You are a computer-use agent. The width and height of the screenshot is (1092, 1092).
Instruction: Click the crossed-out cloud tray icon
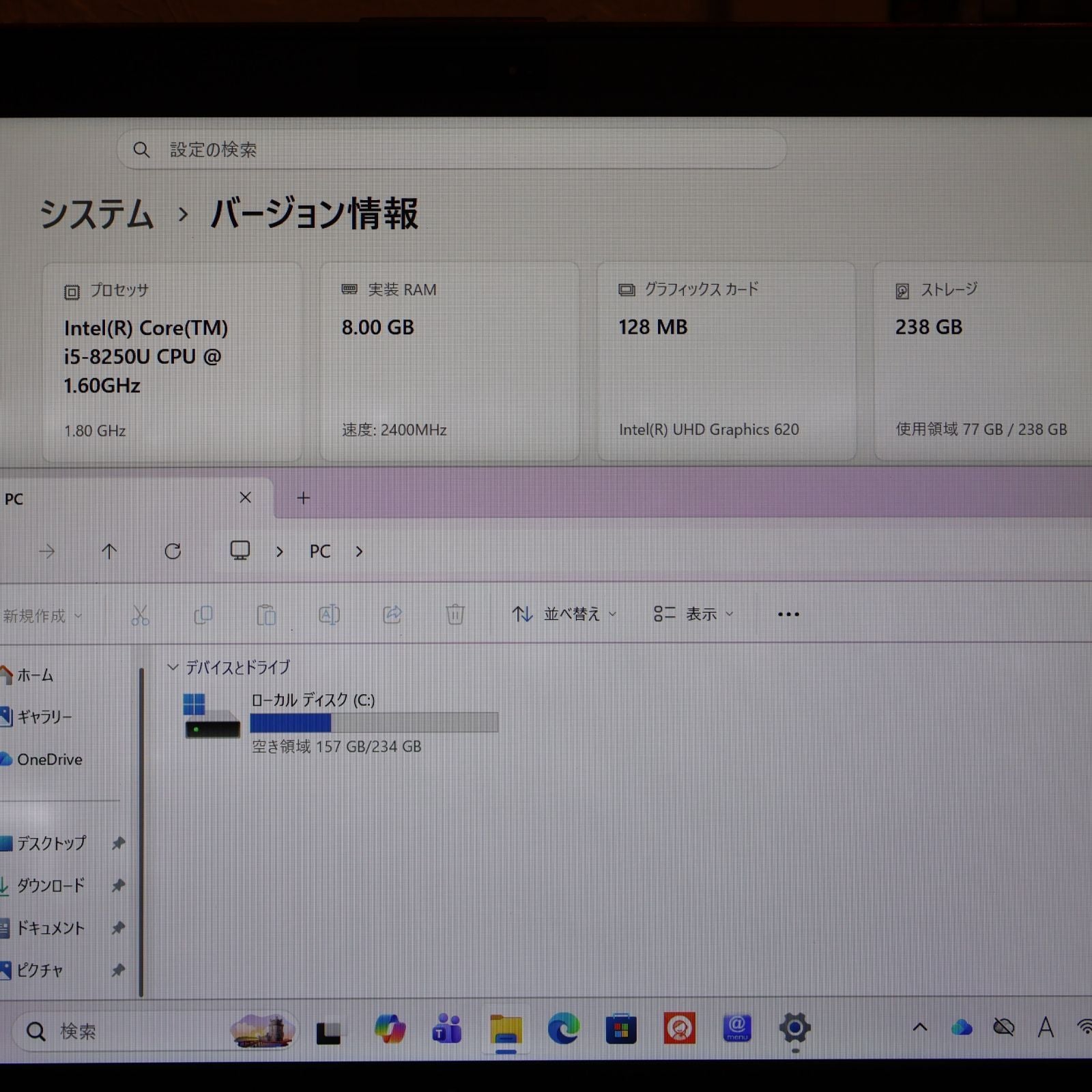(1003, 1027)
